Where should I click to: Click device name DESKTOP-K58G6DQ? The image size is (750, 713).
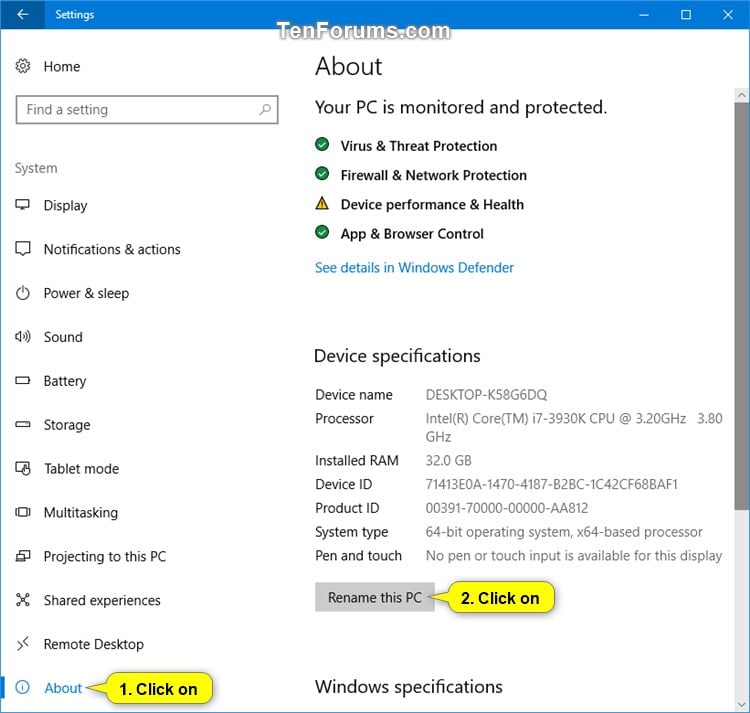point(486,395)
